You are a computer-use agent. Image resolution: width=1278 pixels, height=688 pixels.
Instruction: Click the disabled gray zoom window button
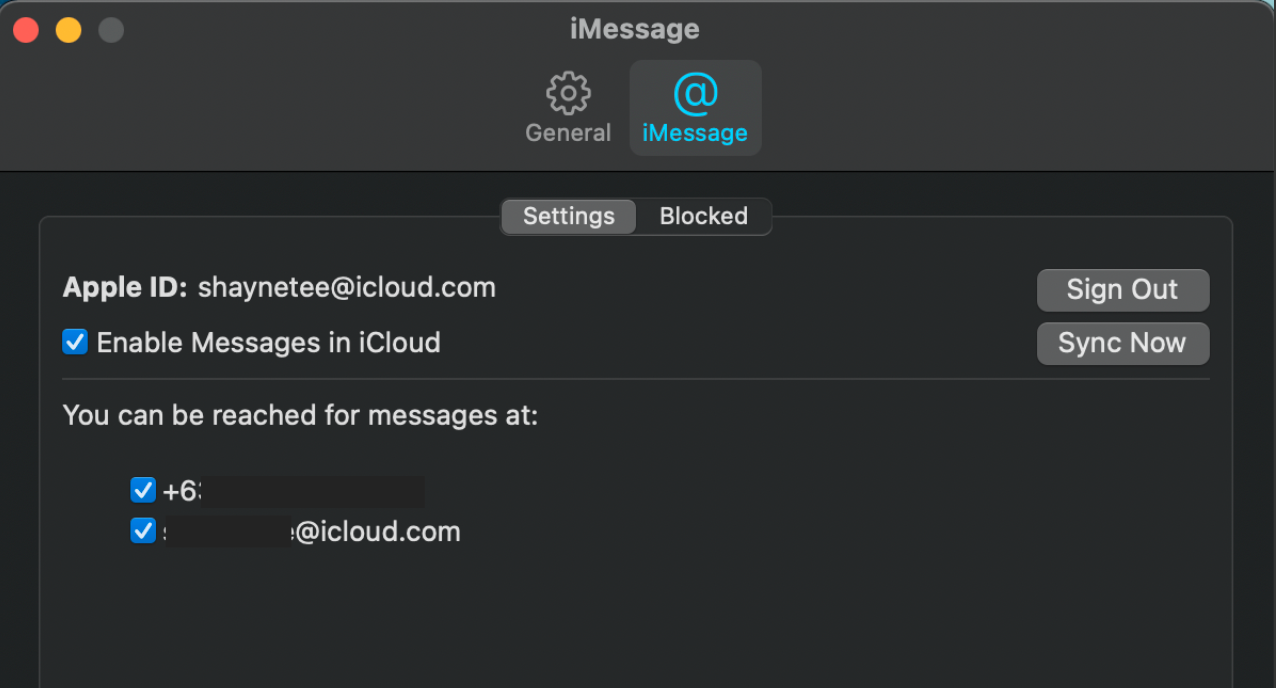pos(111,30)
